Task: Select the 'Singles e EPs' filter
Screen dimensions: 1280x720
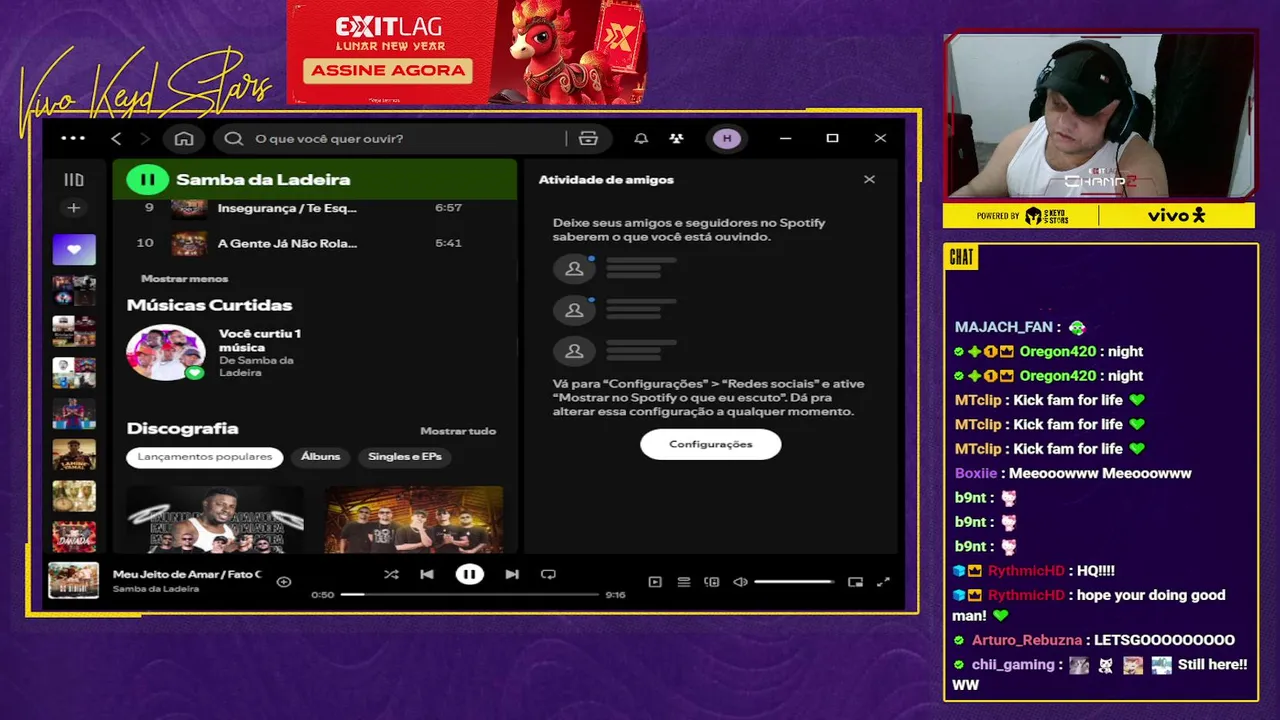Action: coord(405,457)
